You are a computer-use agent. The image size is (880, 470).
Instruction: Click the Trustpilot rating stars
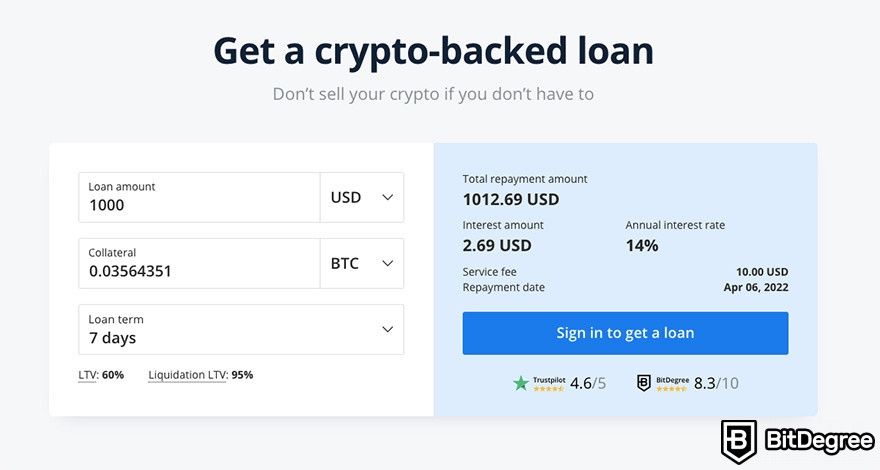548,389
